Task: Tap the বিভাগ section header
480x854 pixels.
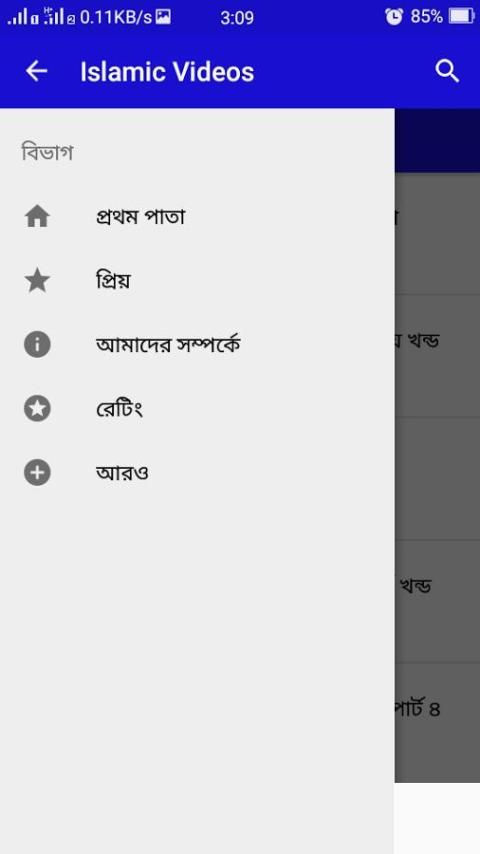Action: point(47,152)
